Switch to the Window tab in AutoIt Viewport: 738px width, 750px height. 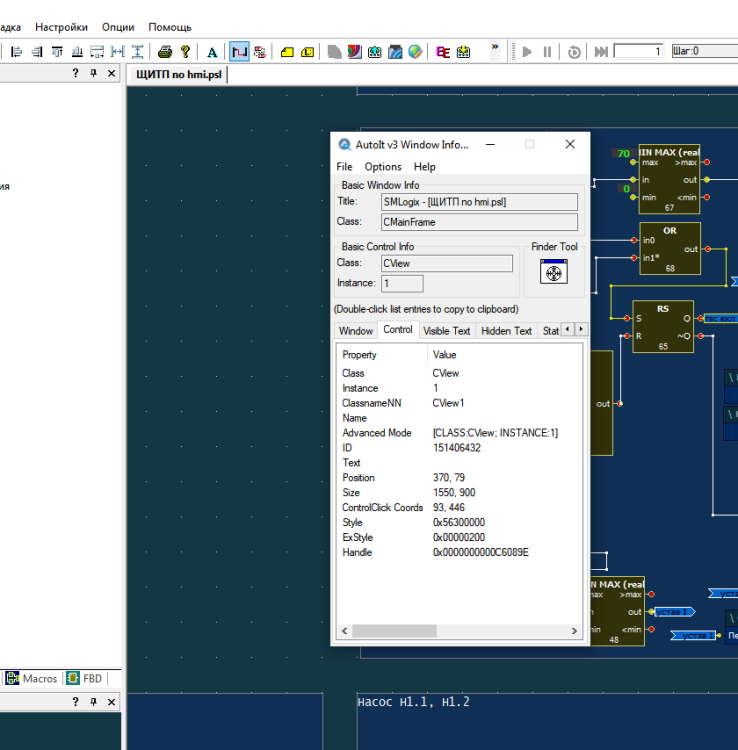click(x=356, y=331)
